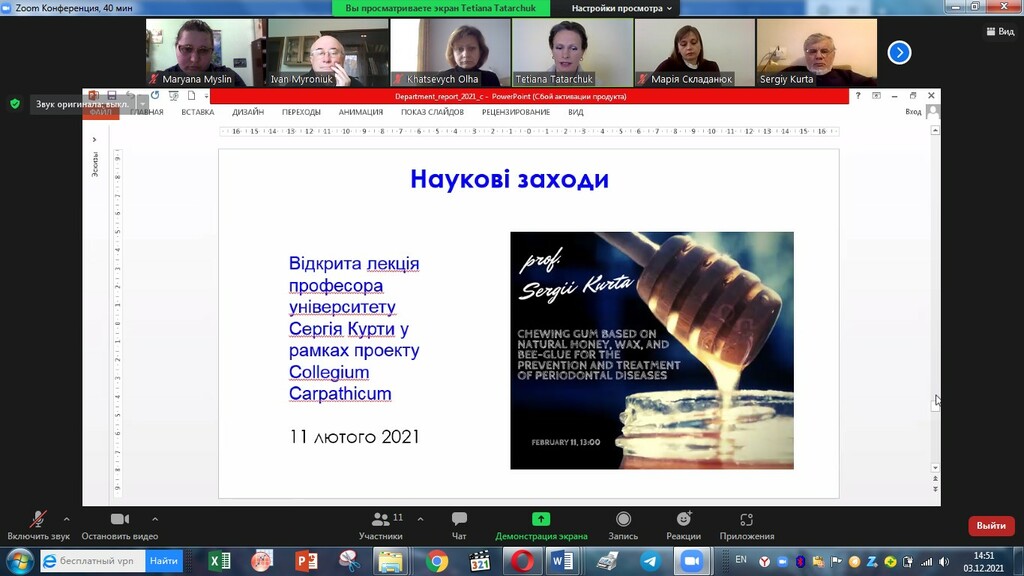Click Collegium Carpathicum text on slide
Screen dimensions: 1024x576
coord(340,383)
